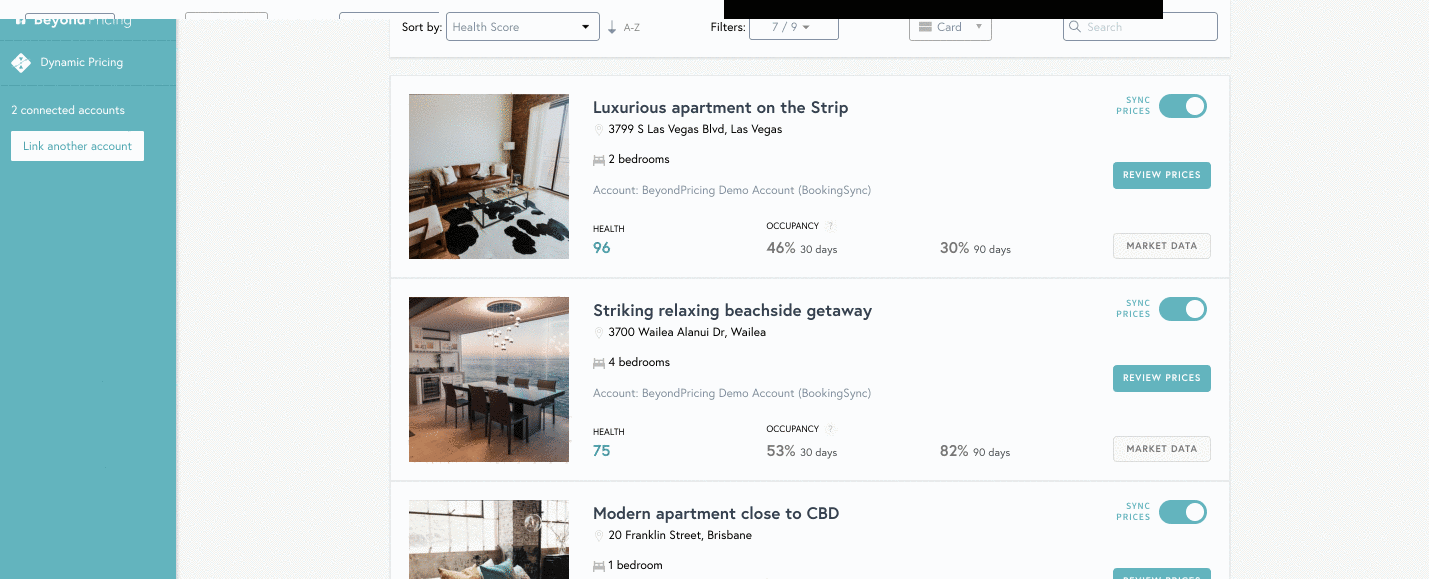This screenshot has width=1429, height=579.
Task: Click account text under the 2 bedrooms listing
Action: click(732, 190)
